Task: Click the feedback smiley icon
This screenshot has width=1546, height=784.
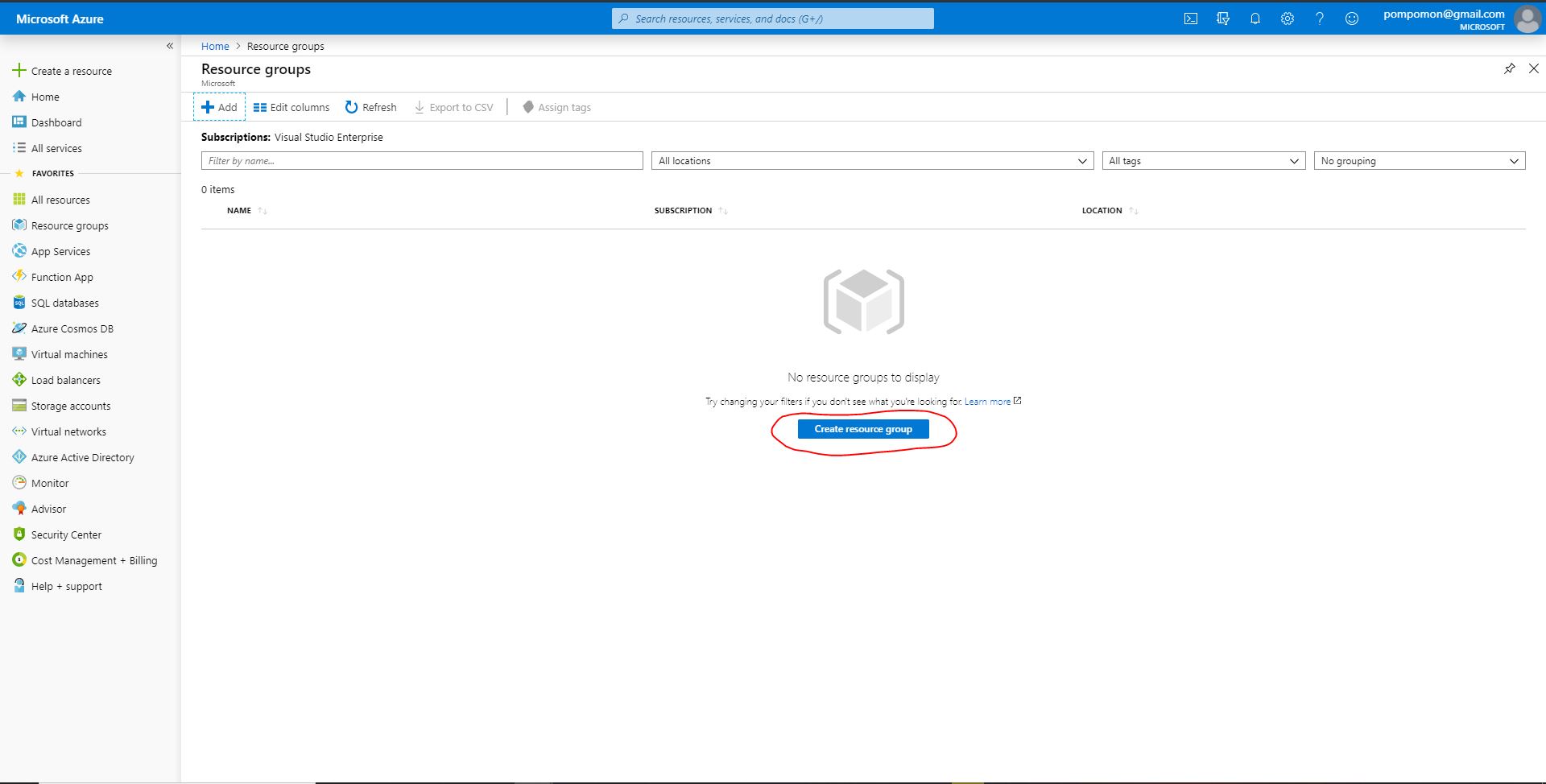Action: coord(1352,19)
